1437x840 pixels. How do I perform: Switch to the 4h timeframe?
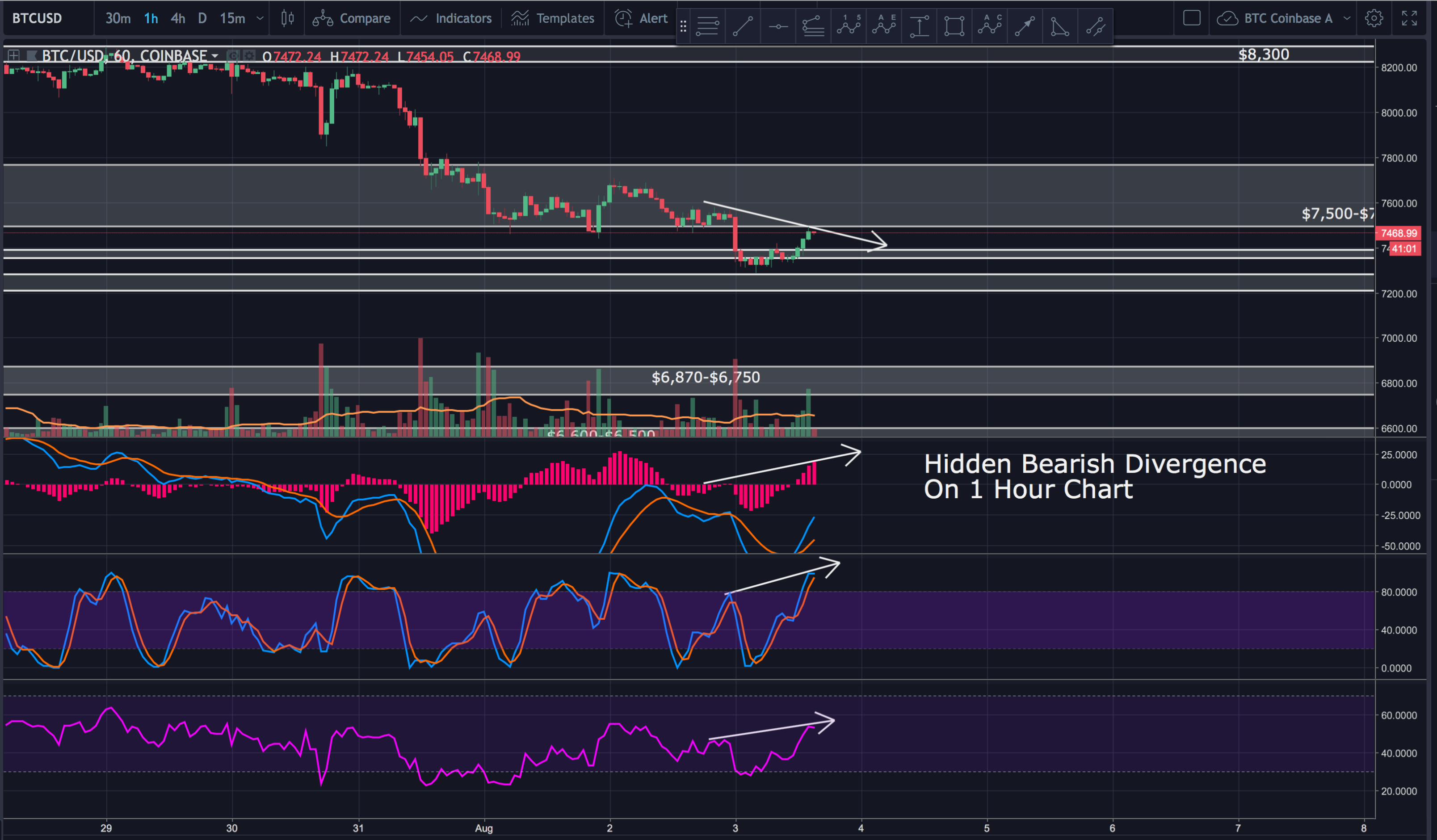[x=178, y=18]
